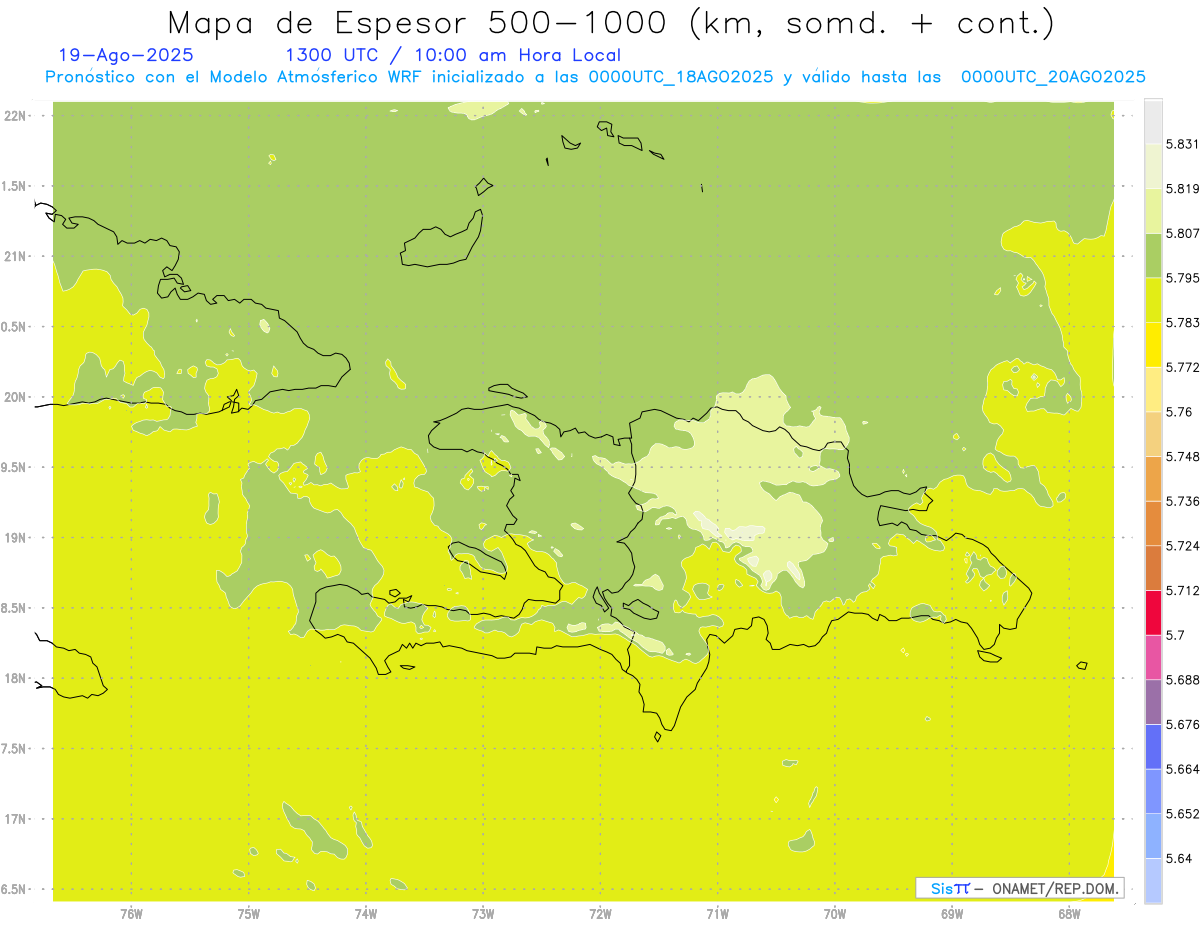Click the legend value 5.664
The width and height of the screenshot is (1200, 927).
click(x=1182, y=769)
